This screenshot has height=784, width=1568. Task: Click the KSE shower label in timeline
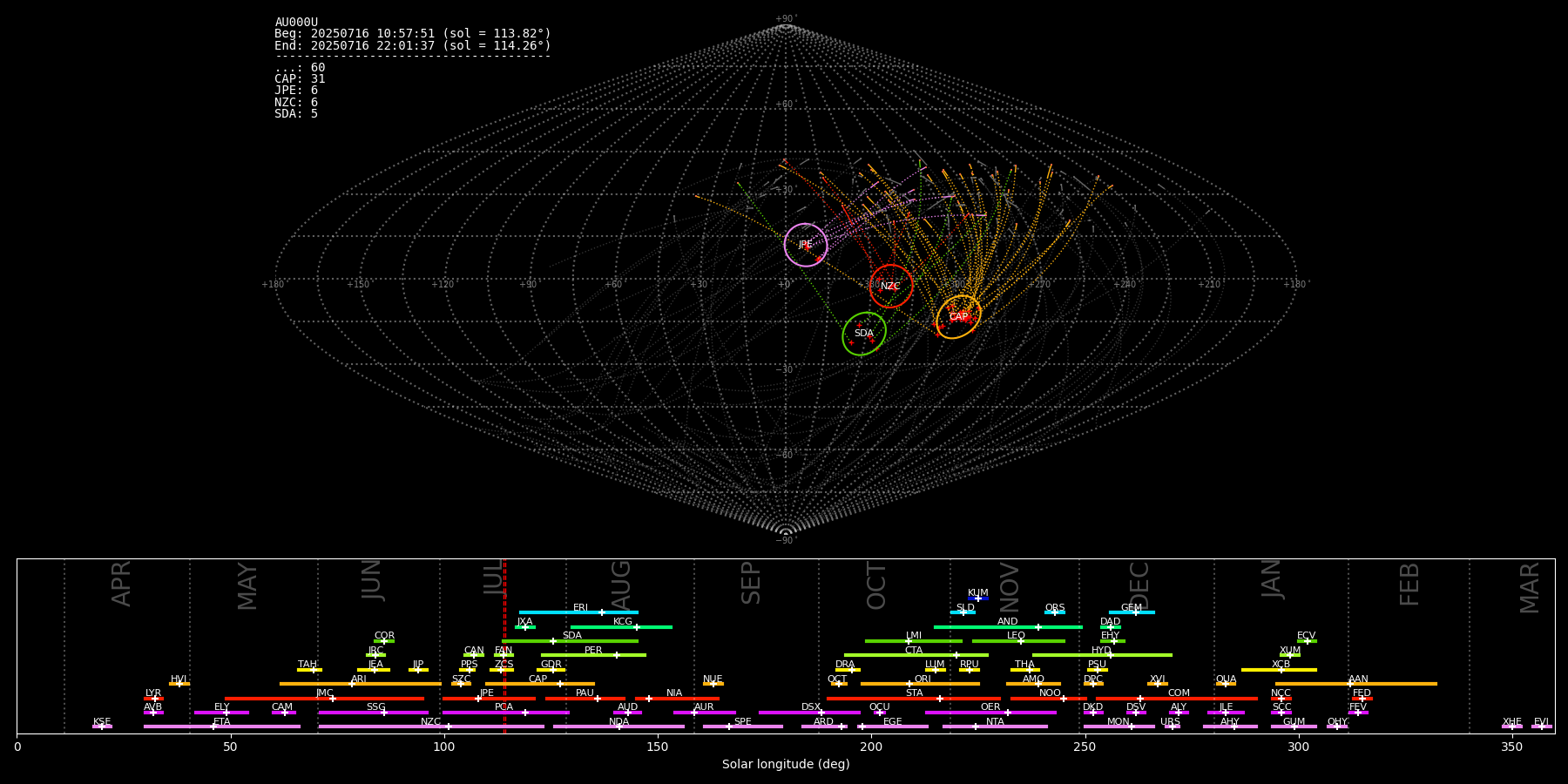[102, 722]
